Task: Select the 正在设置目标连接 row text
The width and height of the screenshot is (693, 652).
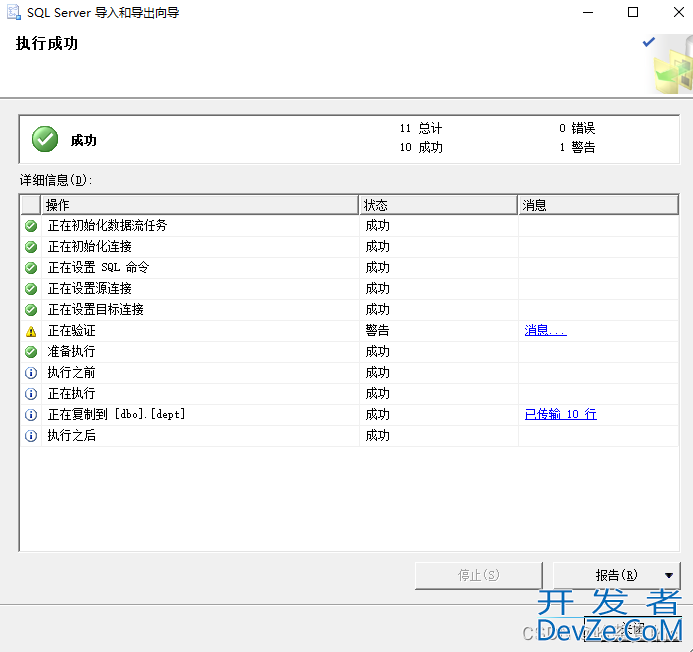Action: 95,309
